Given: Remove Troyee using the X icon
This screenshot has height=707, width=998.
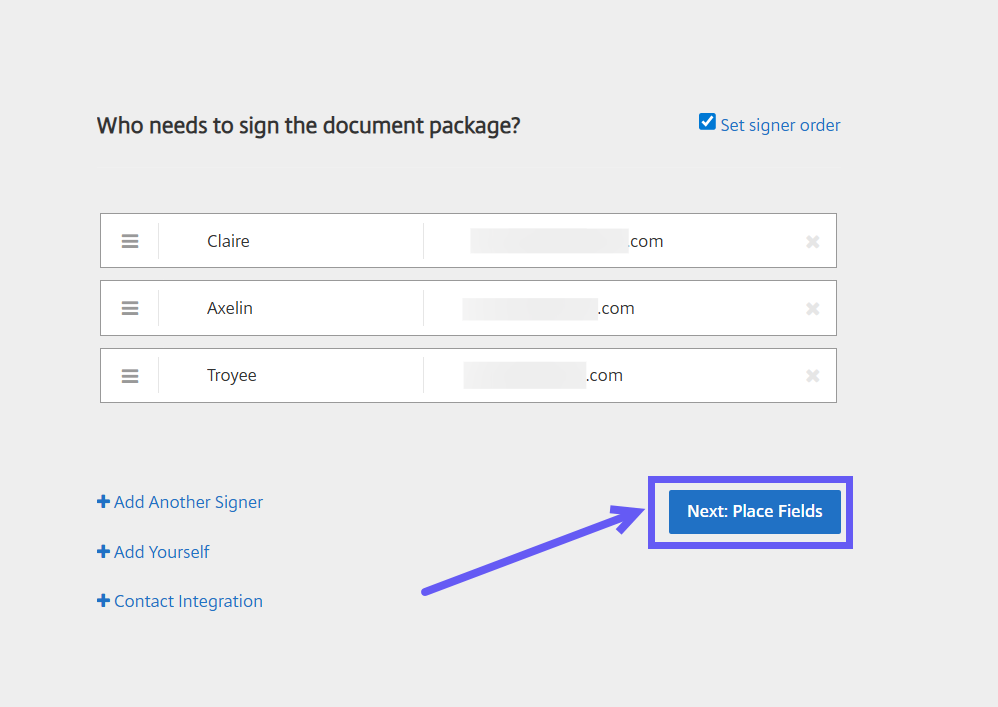Looking at the screenshot, I should pyautogui.click(x=812, y=375).
